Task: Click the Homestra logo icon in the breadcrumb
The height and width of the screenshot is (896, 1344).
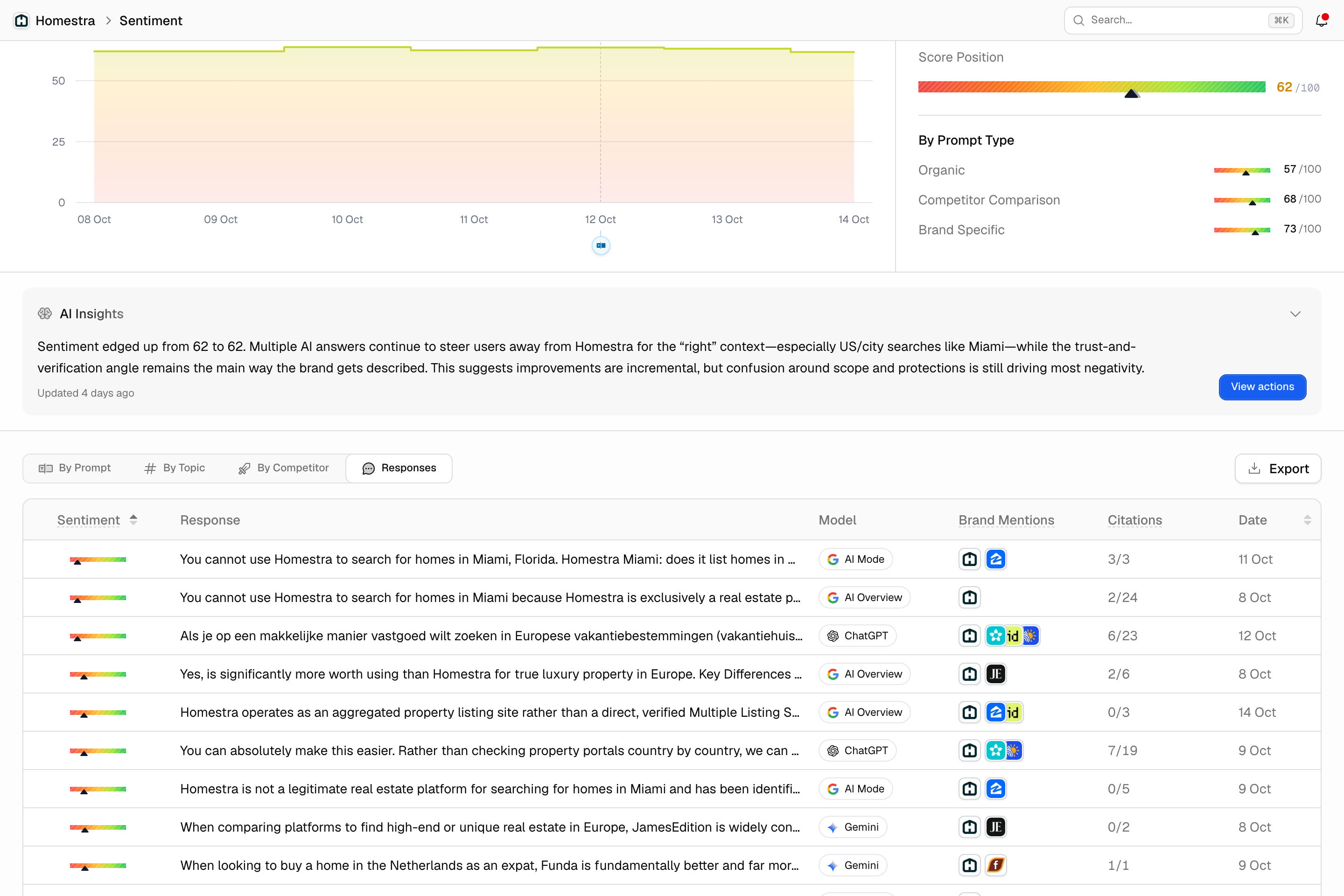Action: 22,21
